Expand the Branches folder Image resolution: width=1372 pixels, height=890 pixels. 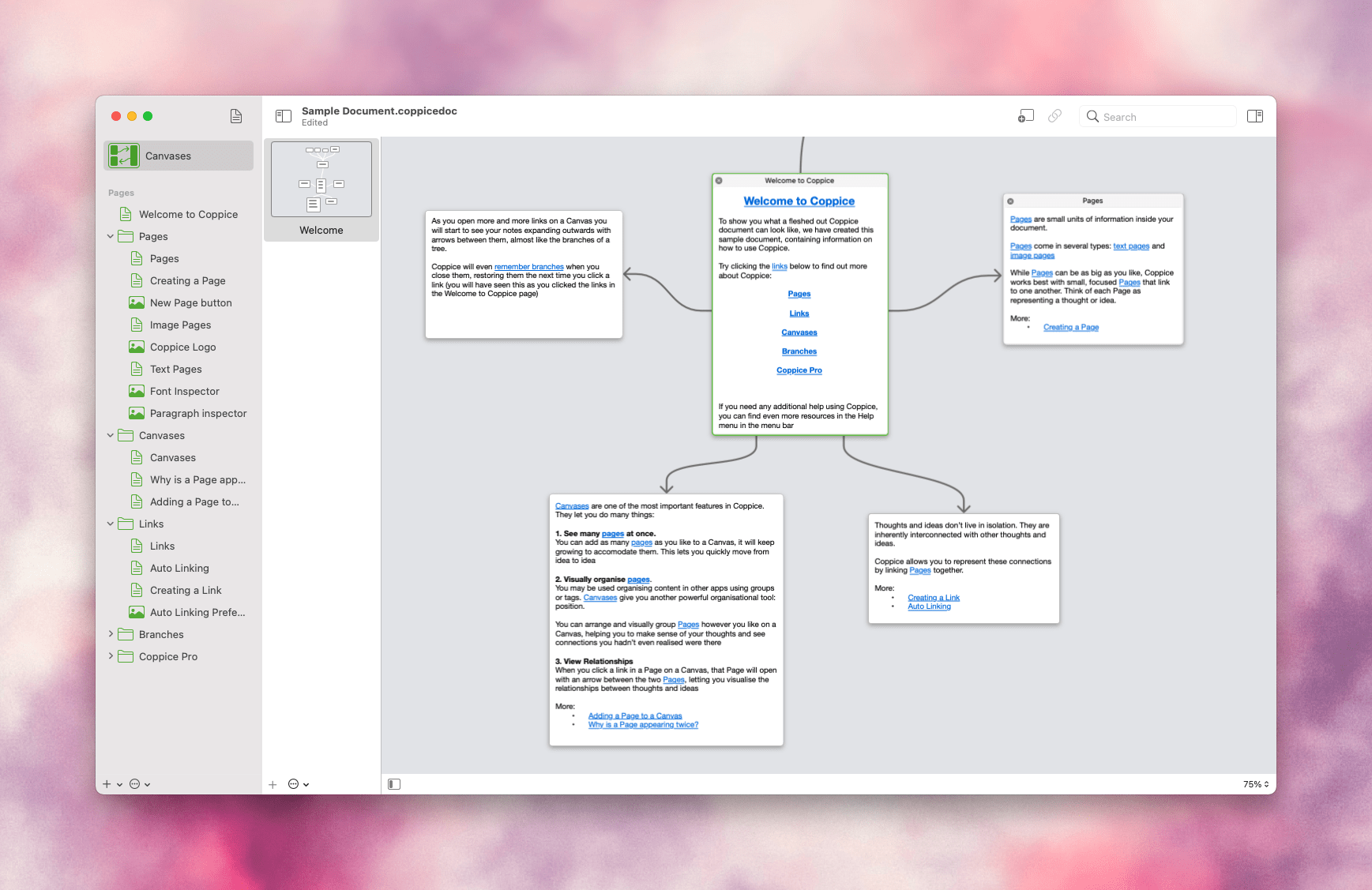coord(111,634)
